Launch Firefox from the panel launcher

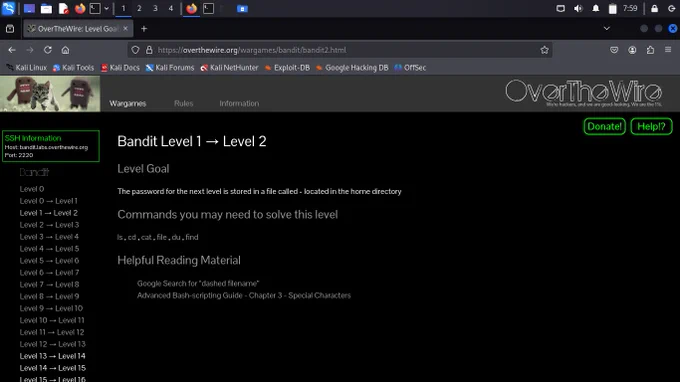[80, 9]
